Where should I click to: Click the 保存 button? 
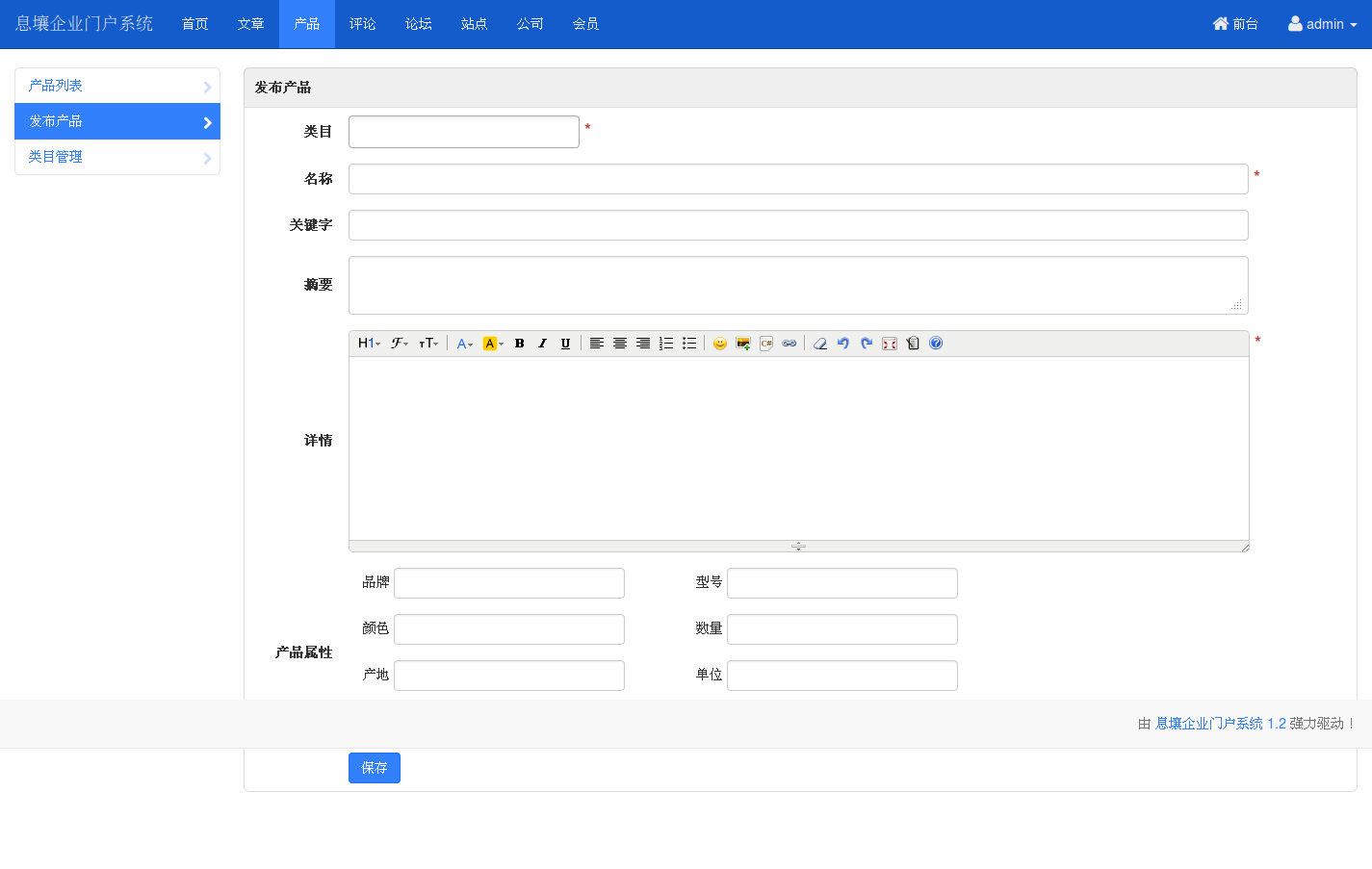[374, 768]
